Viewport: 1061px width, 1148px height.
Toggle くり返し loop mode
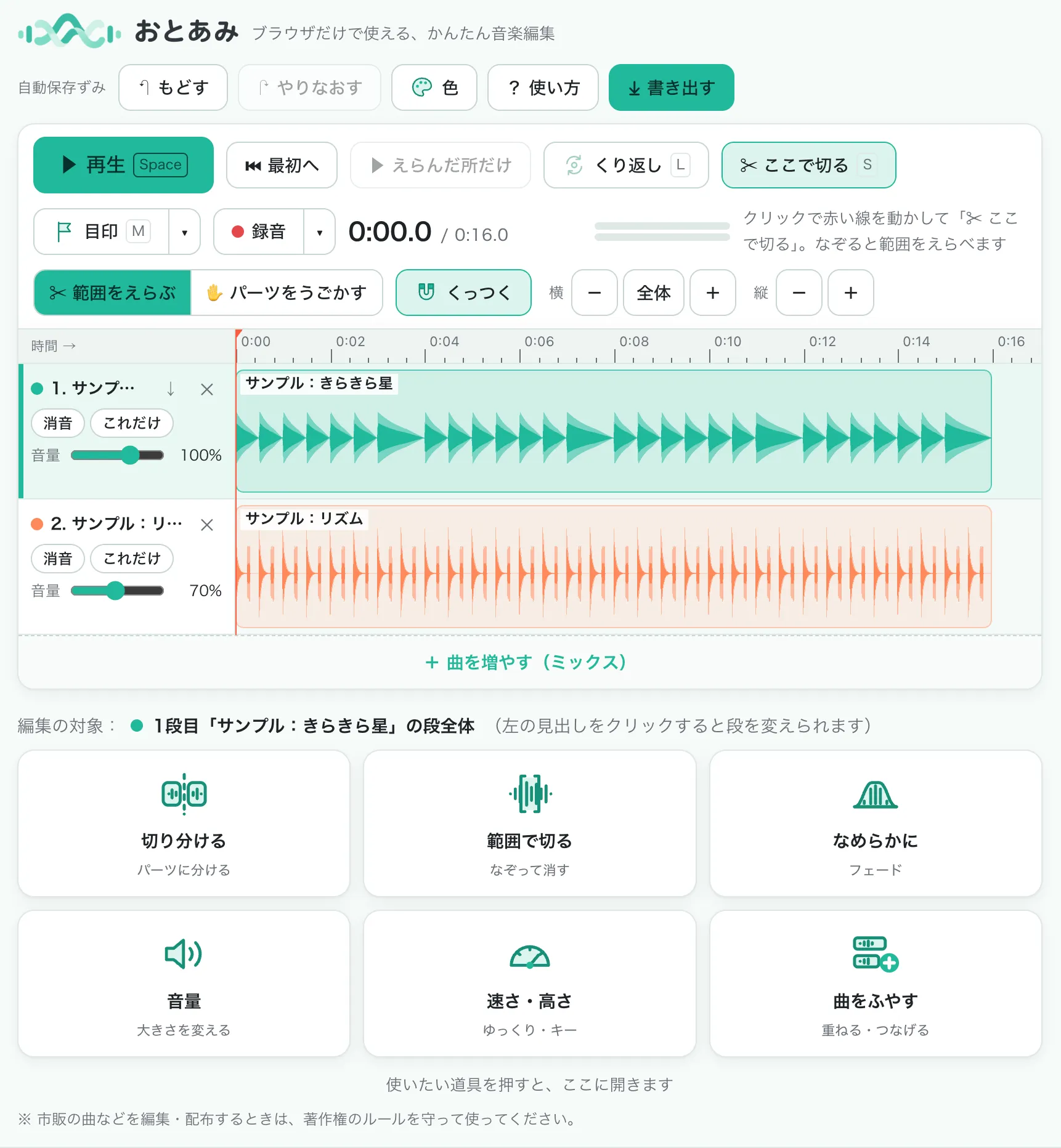(626, 165)
